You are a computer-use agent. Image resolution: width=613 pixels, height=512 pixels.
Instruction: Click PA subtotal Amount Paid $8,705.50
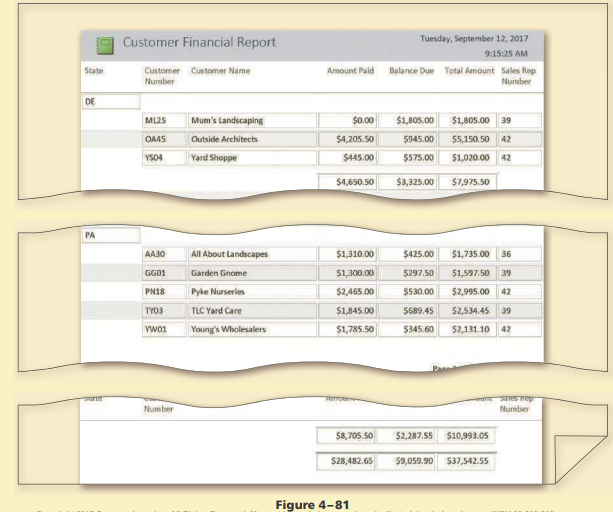346,436
